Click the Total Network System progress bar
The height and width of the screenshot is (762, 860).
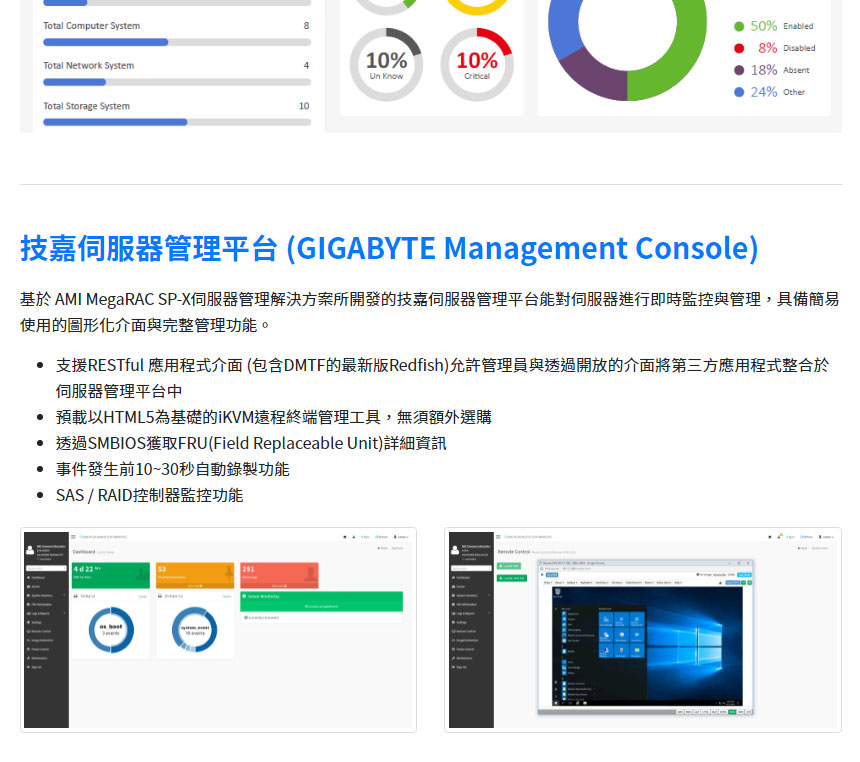click(177, 82)
